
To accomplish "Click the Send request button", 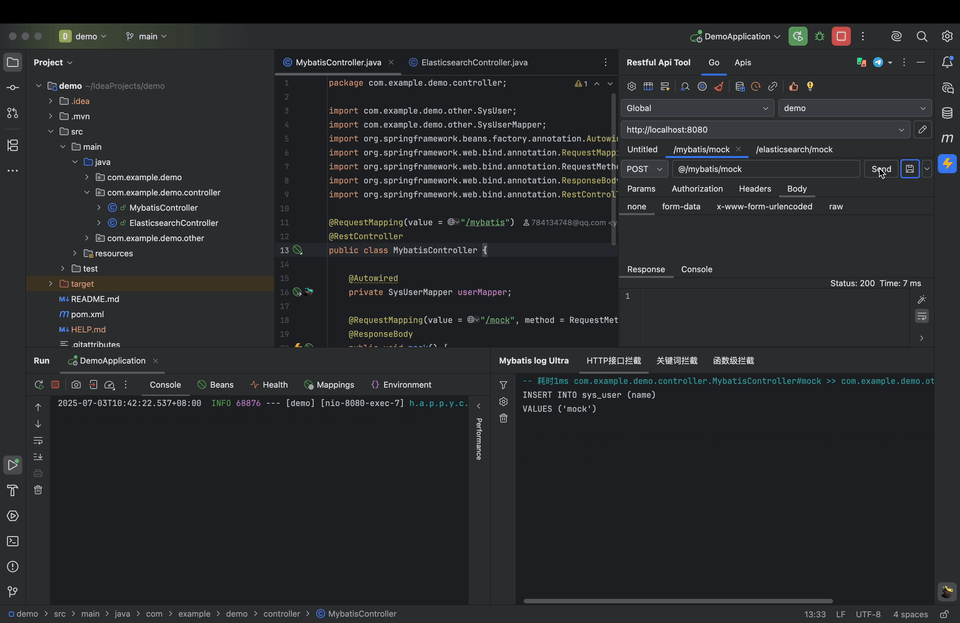I will pyautogui.click(x=880, y=169).
